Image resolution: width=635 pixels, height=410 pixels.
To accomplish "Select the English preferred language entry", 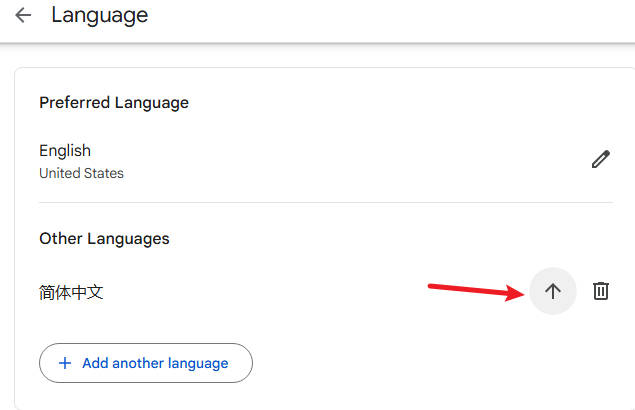I will click(x=65, y=151).
